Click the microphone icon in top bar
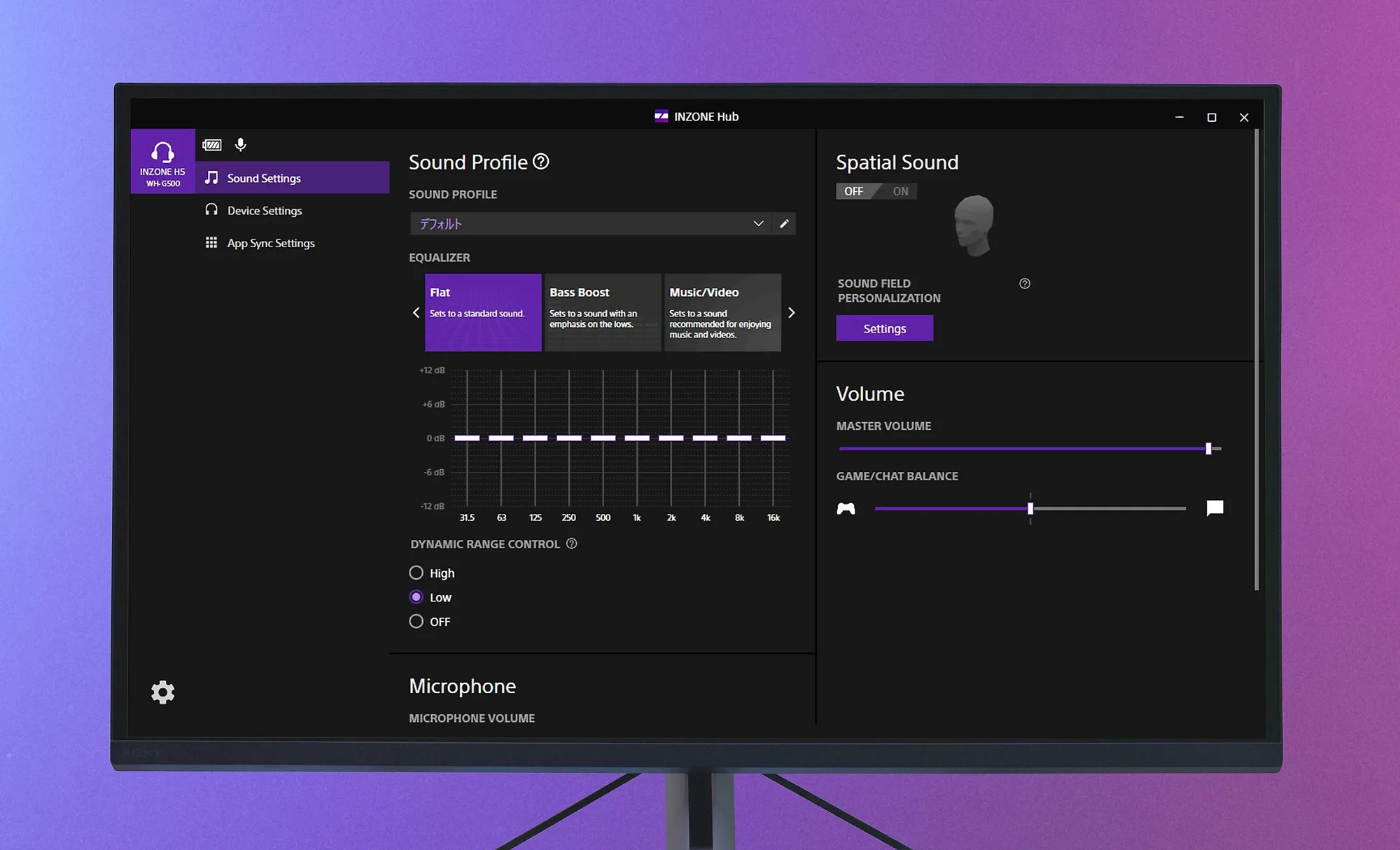This screenshot has width=1400, height=850. point(241,145)
